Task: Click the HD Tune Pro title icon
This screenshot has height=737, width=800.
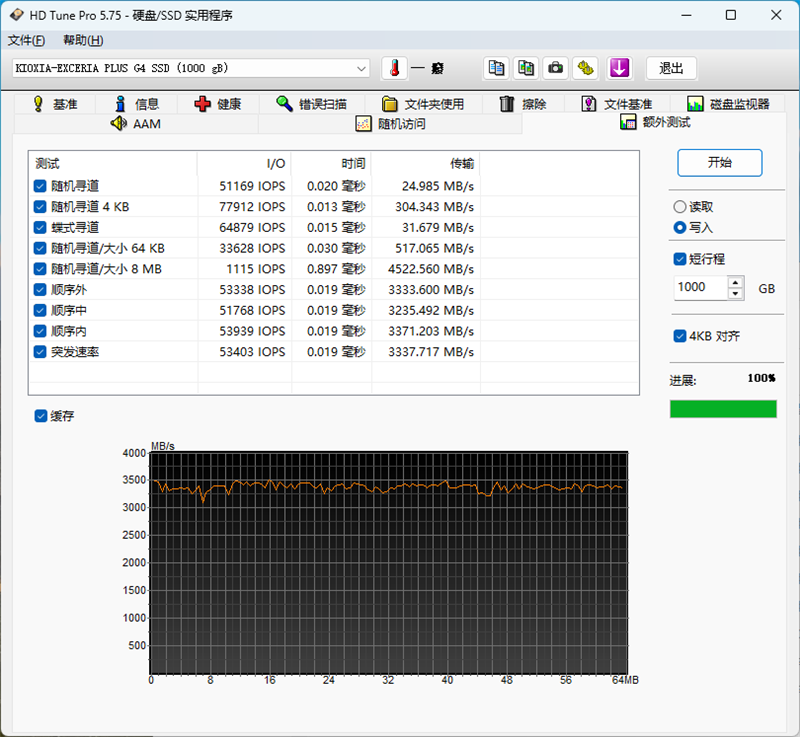Action: pos(16,15)
